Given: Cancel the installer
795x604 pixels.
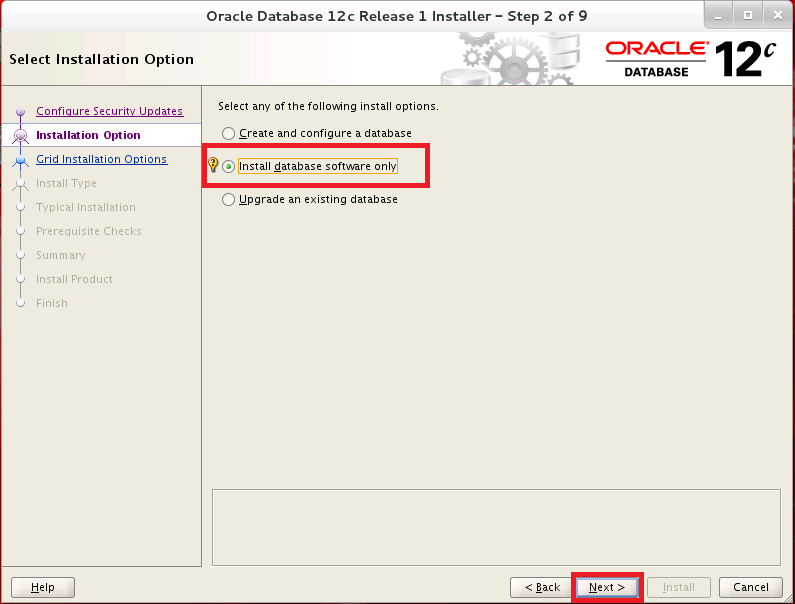Looking at the screenshot, I should [x=750, y=587].
